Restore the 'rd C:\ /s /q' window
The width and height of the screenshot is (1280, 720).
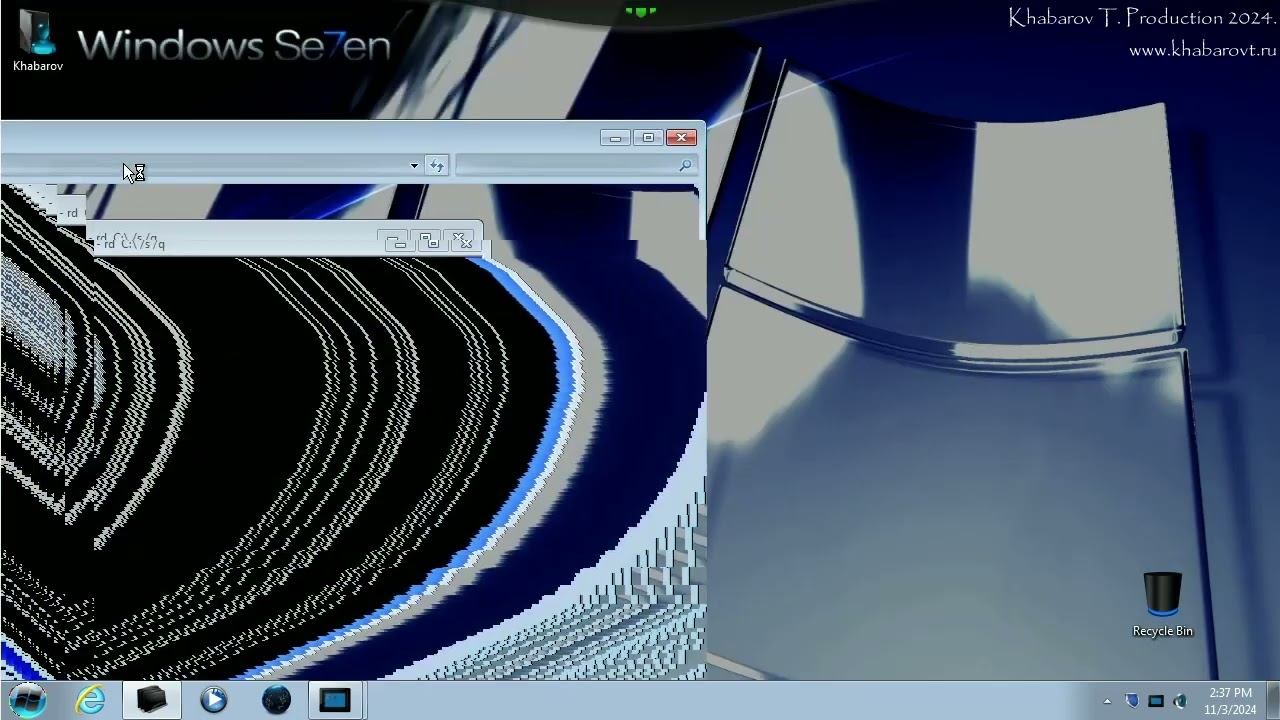[429, 242]
